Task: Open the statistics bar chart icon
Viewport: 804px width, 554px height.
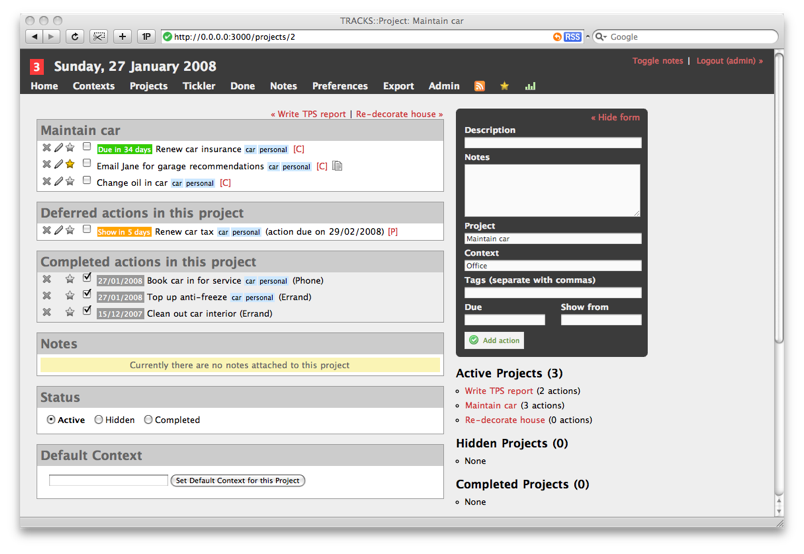Action: click(x=530, y=87)
